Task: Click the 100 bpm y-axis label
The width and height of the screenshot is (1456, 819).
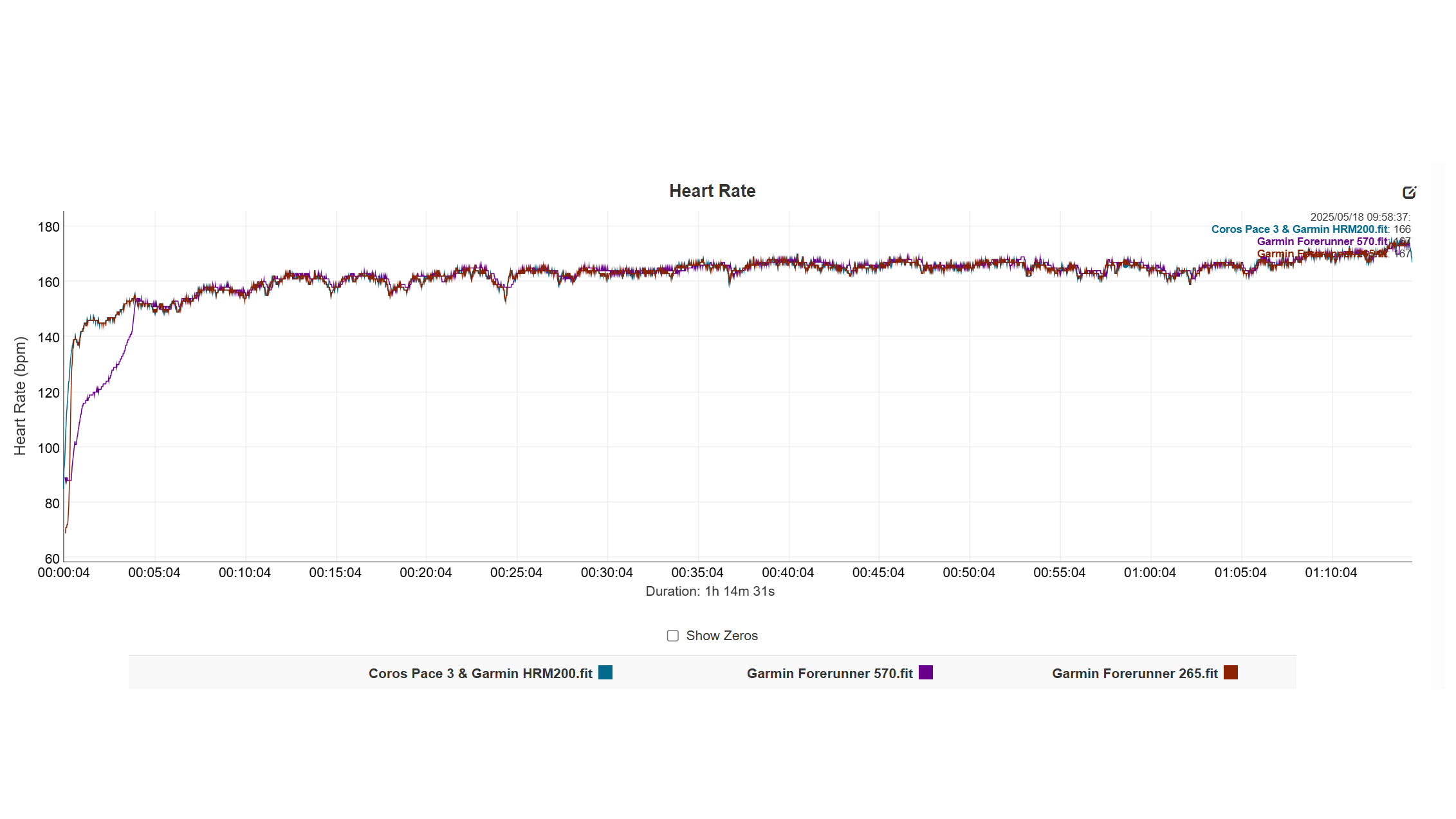Action: point(49,448)
